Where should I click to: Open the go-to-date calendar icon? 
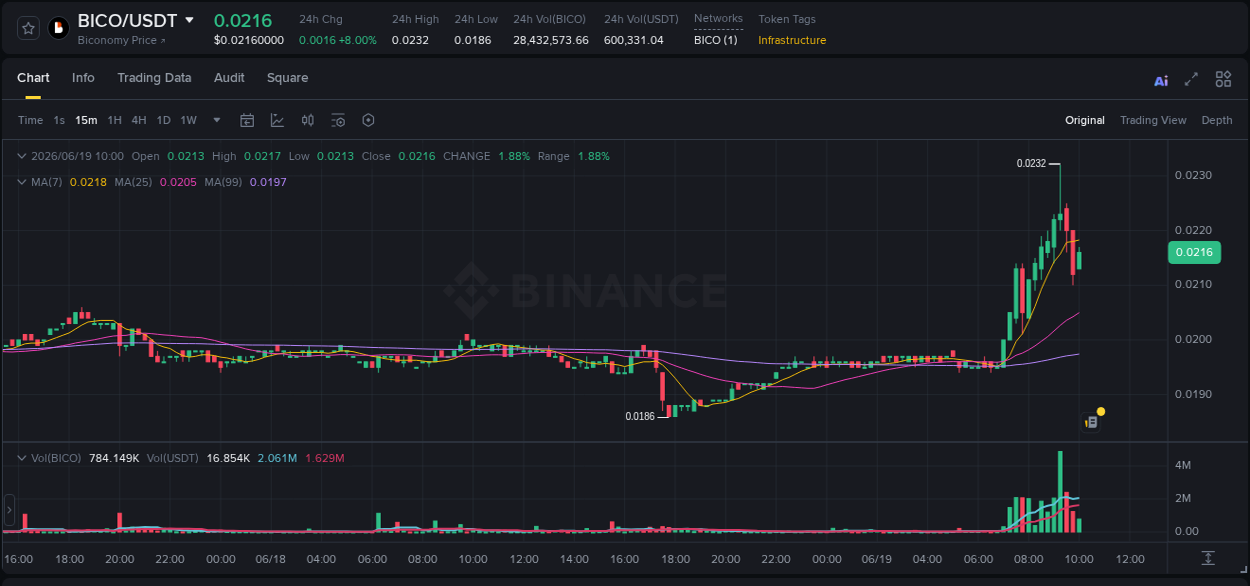[x=247, y=120]
